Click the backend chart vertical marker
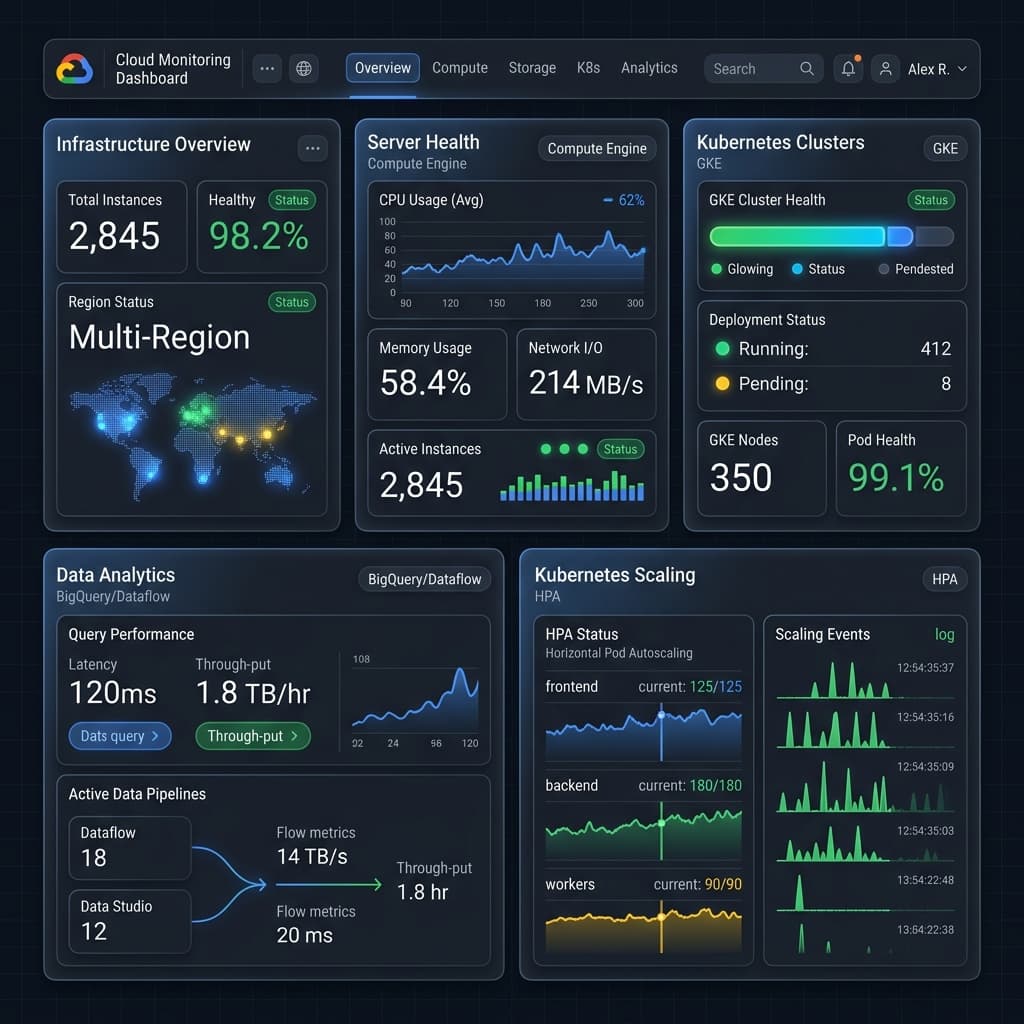This screenshot has width=1024, height=1024. (x=661, y=831)
